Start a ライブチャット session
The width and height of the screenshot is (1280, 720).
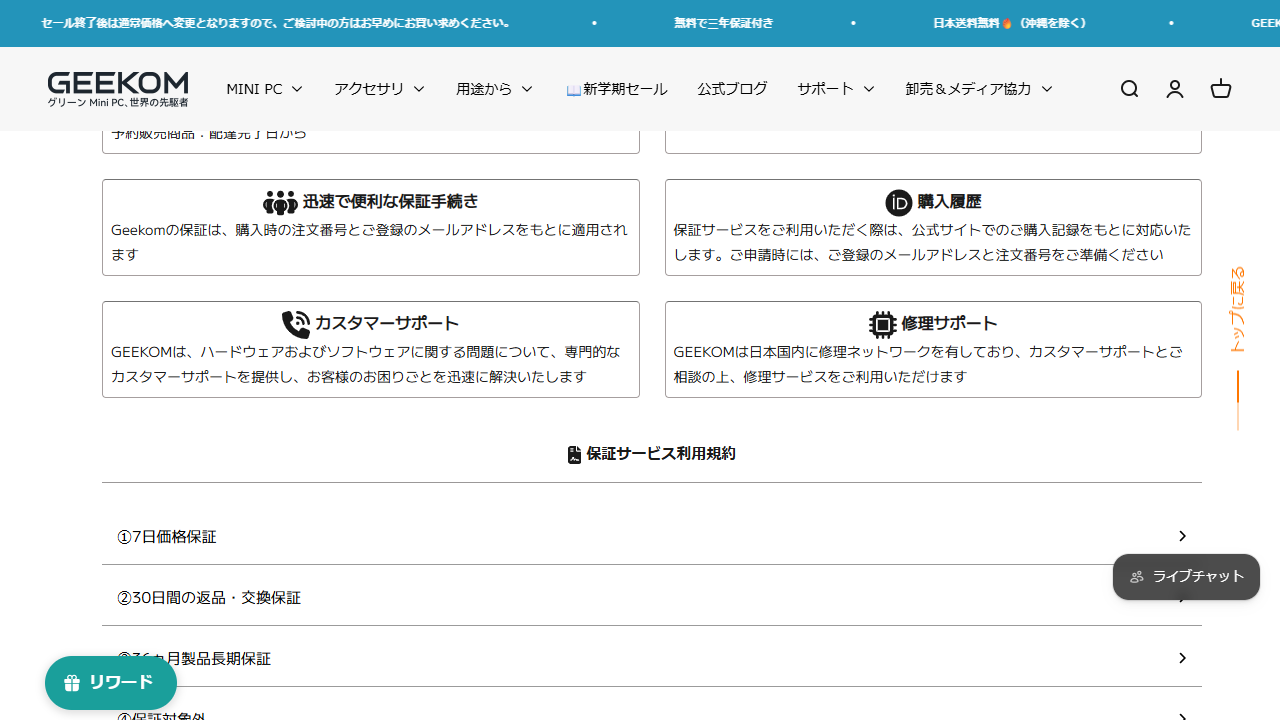[x=1186, y=577]
